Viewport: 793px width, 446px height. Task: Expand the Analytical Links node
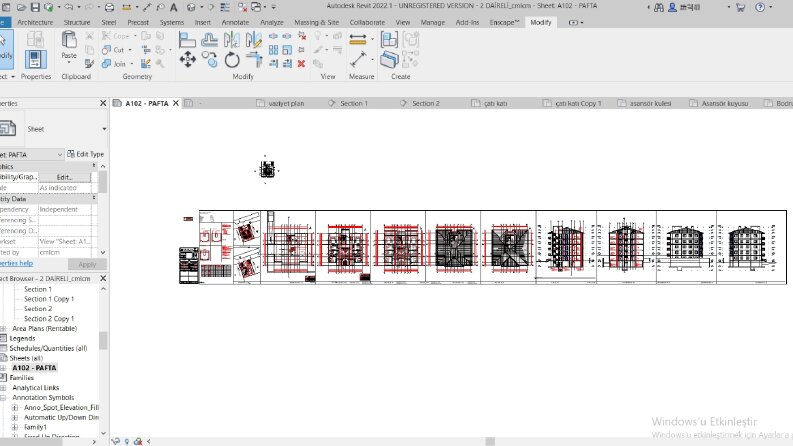[4, 388]
